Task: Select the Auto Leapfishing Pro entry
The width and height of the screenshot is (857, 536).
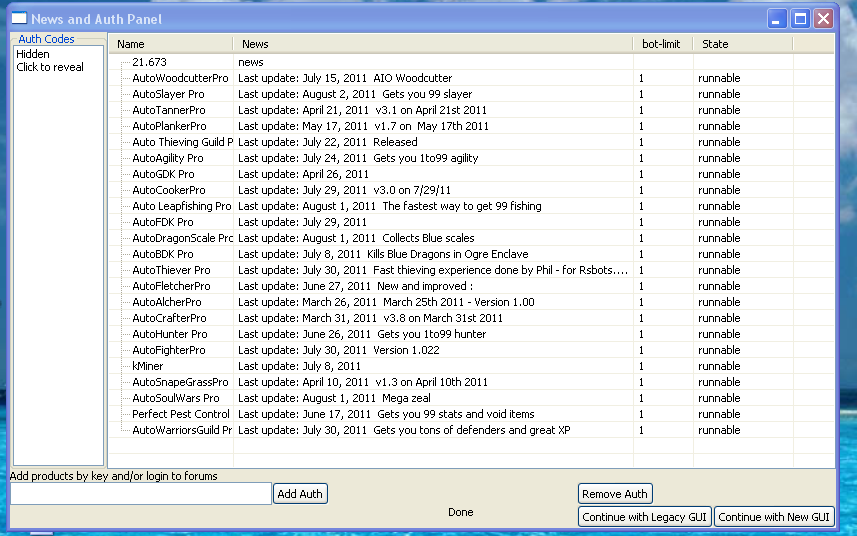Action: click(182, 206)
